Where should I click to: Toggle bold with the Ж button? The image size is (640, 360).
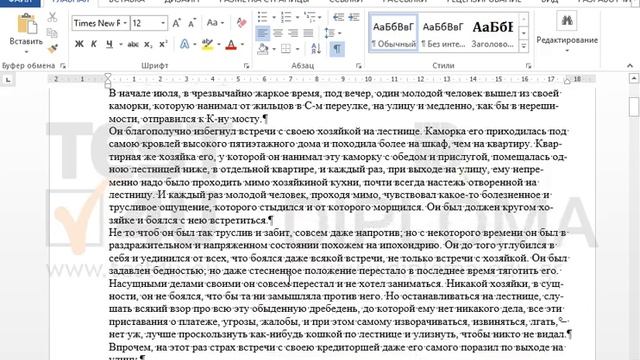pyautogui.click(x=79, y=44)
